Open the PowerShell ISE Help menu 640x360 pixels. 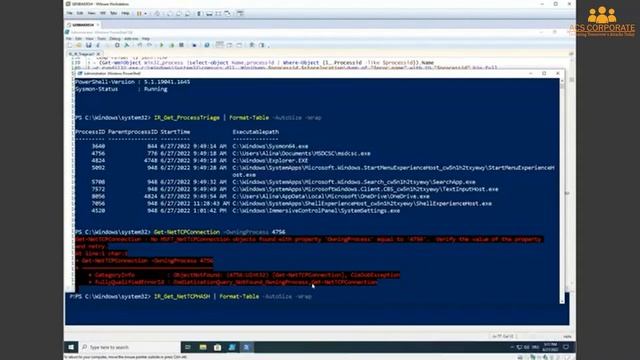146,39
